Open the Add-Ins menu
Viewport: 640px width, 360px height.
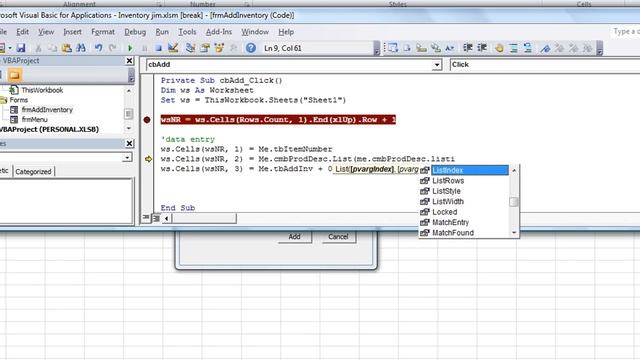pos(219,32)
